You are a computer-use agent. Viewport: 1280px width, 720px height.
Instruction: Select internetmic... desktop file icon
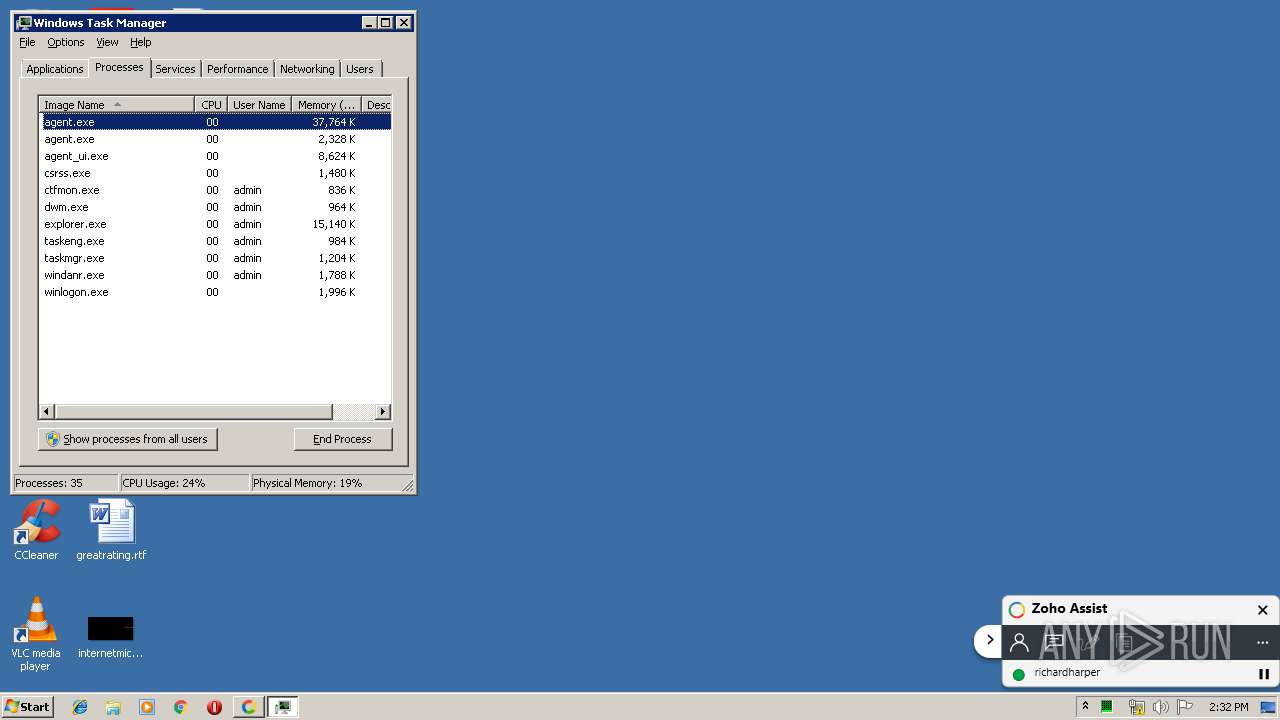click(x=110, y=637)
